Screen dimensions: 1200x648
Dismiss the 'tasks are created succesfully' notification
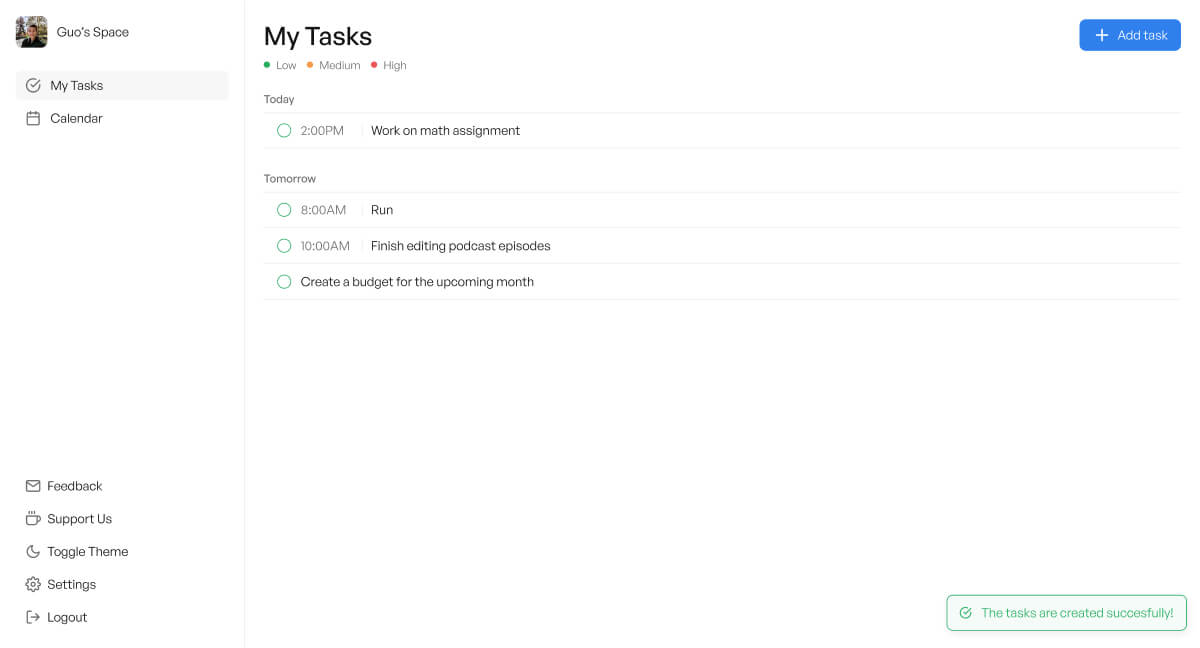pos(1067,613)
